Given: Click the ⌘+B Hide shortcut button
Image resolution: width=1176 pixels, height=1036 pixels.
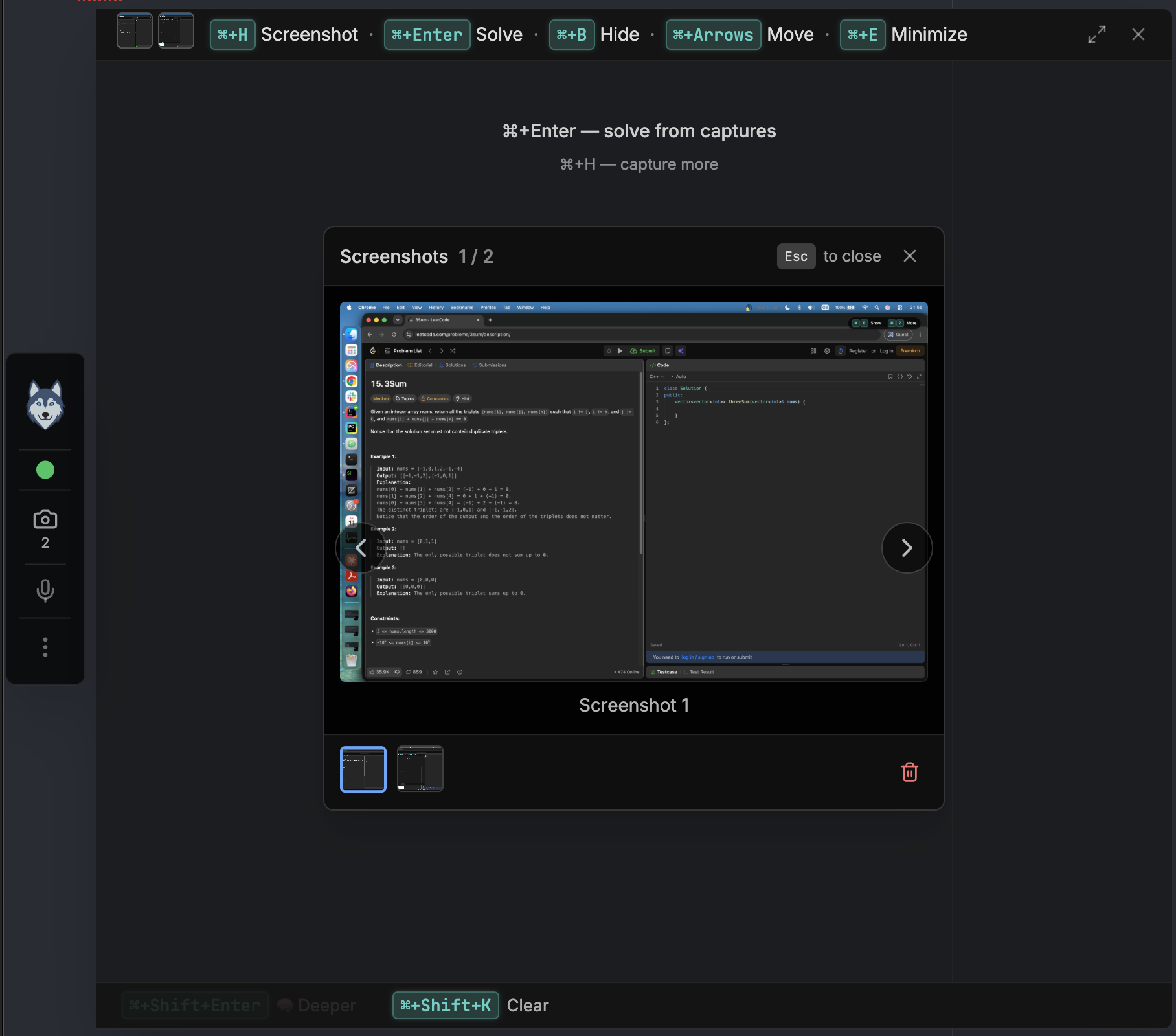Looking at the screenshot, I should tap(594, 35).
